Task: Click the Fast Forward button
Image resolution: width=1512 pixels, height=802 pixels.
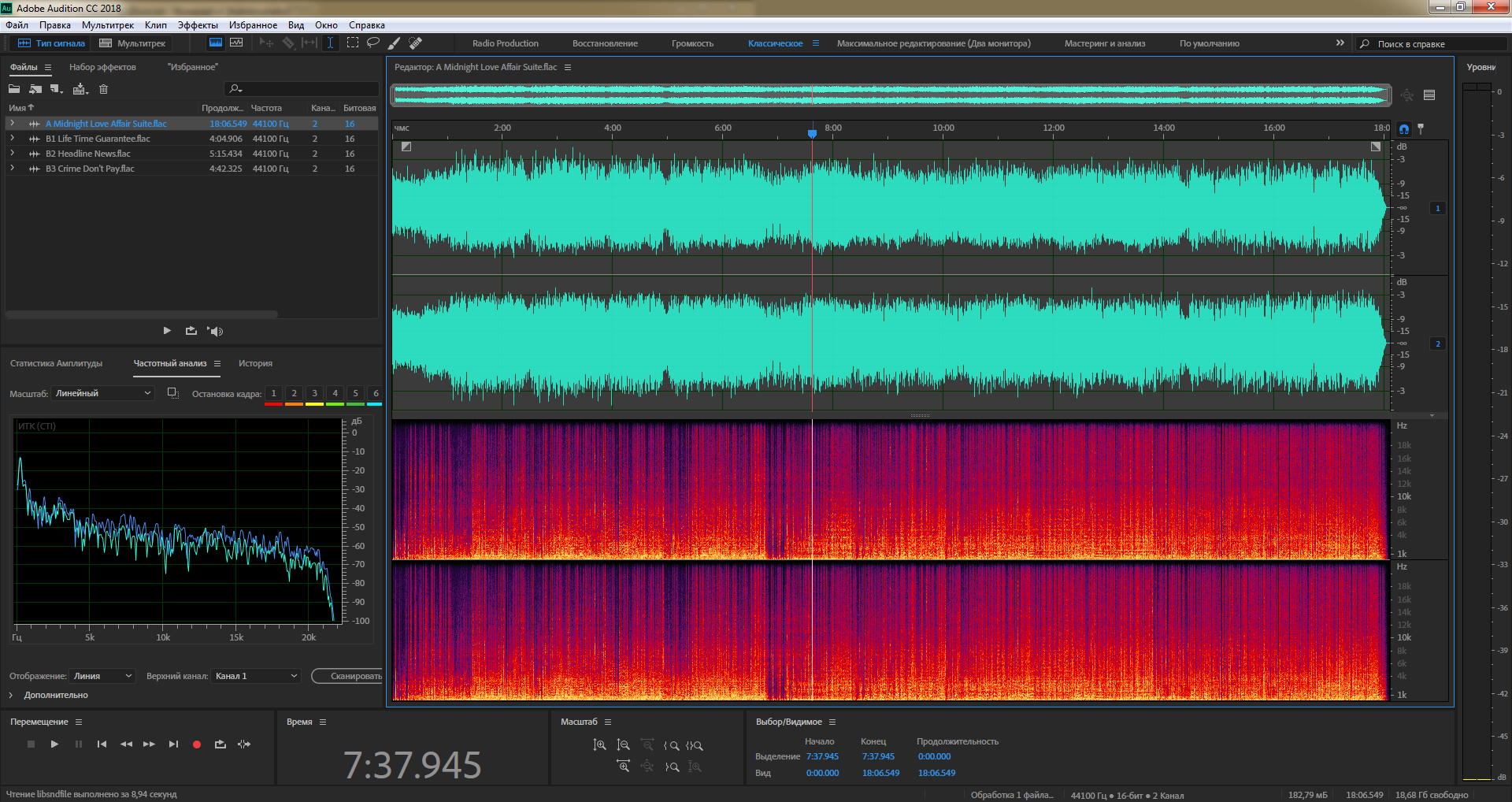Action: pos(149,744)
